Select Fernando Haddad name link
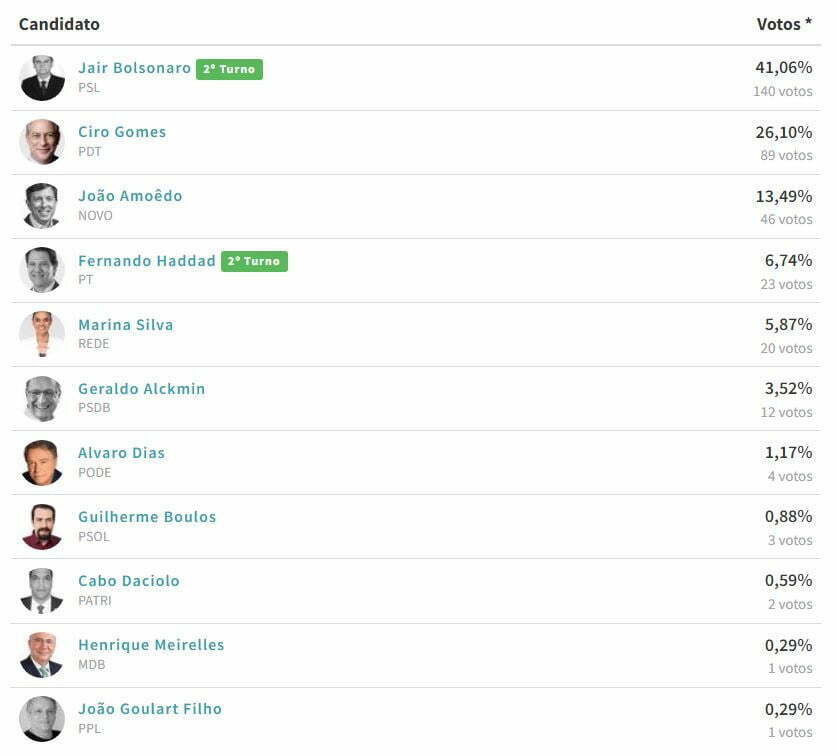 coord(146,261)
